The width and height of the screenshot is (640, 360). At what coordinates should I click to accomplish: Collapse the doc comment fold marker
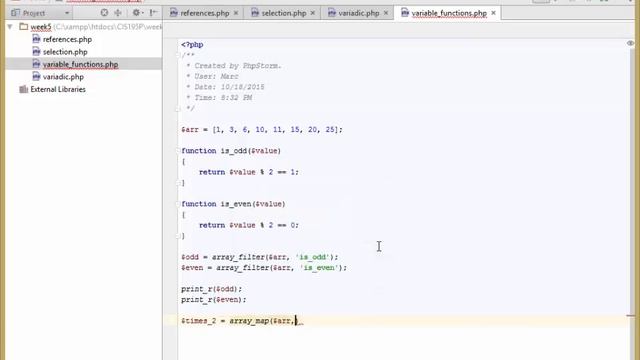(178, 55)
